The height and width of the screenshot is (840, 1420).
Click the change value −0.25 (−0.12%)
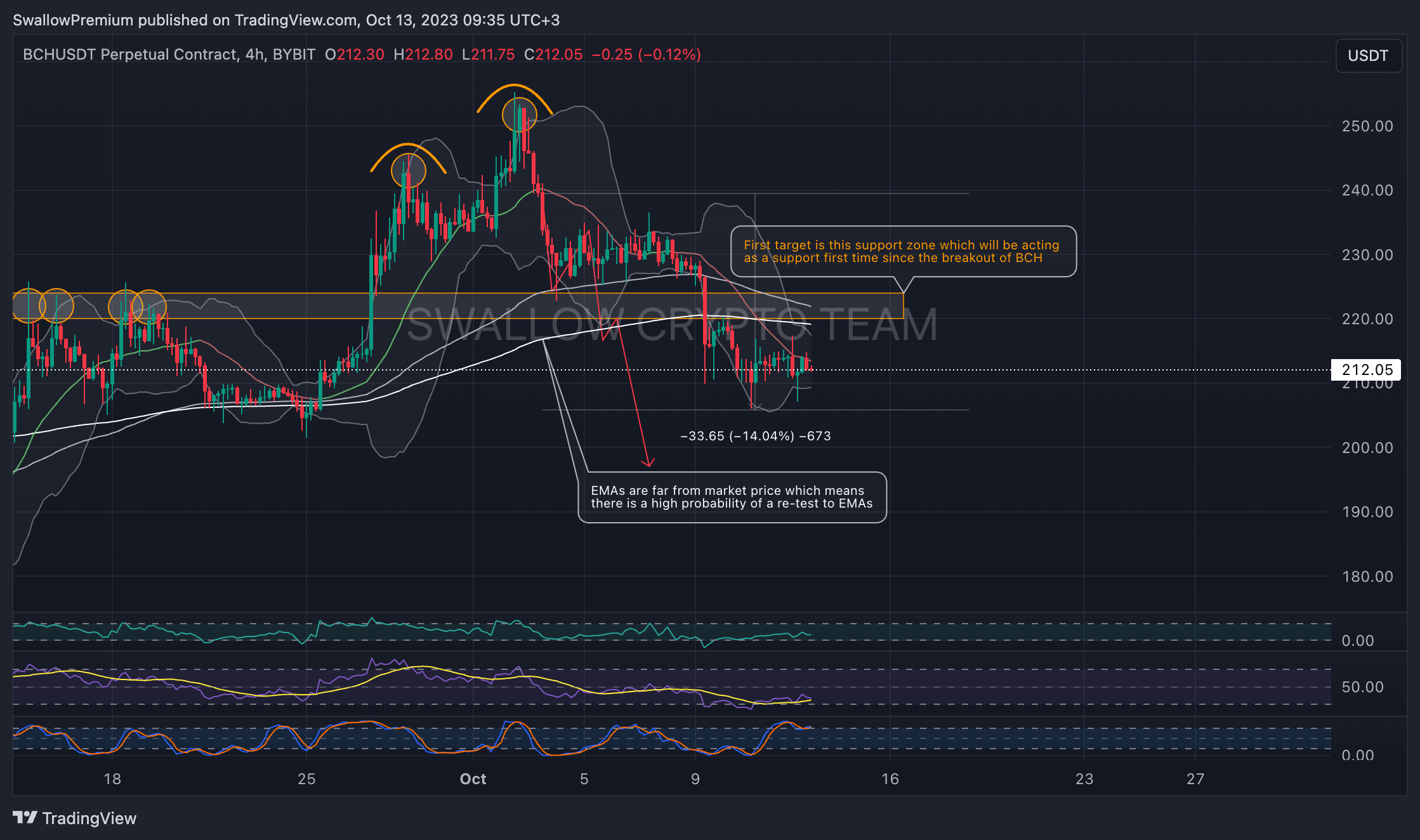[646, 55]
